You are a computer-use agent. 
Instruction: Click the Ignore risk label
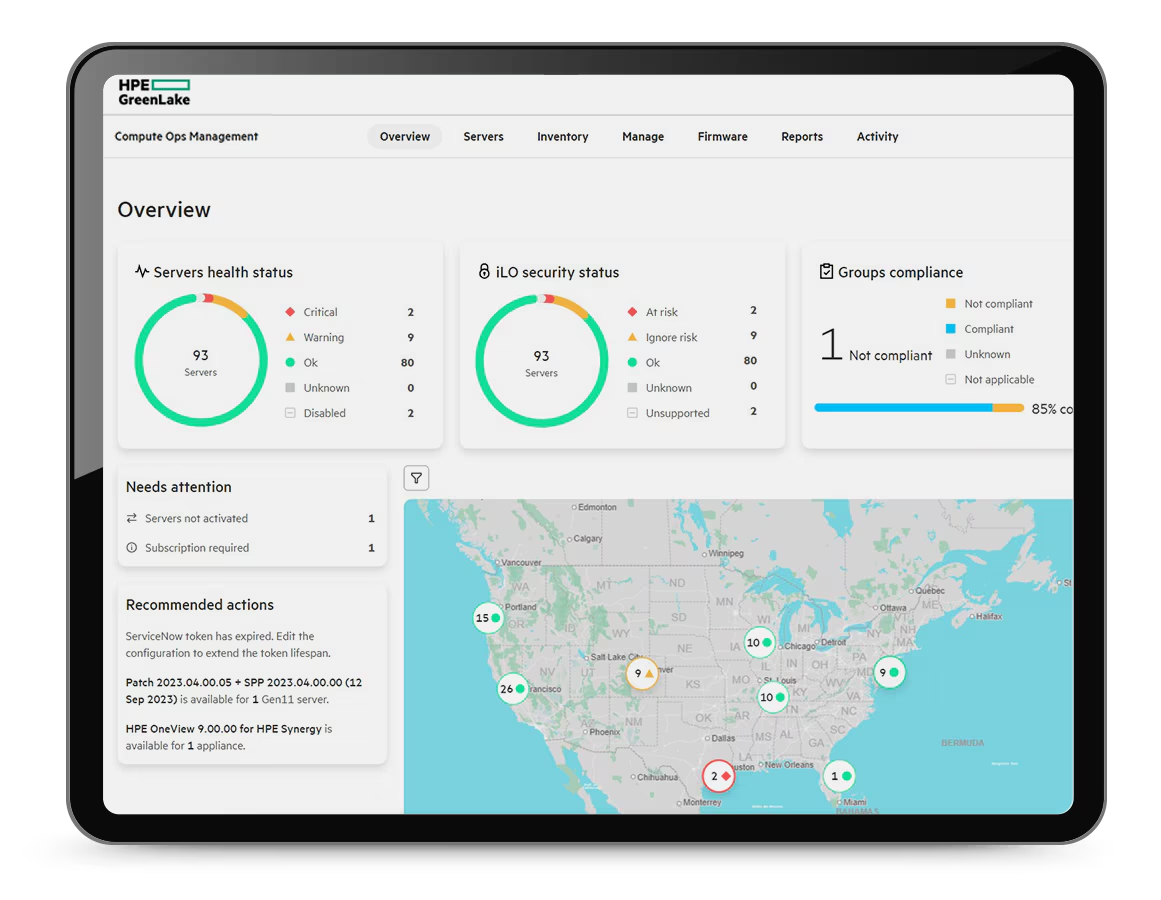(x=672, y=338)
